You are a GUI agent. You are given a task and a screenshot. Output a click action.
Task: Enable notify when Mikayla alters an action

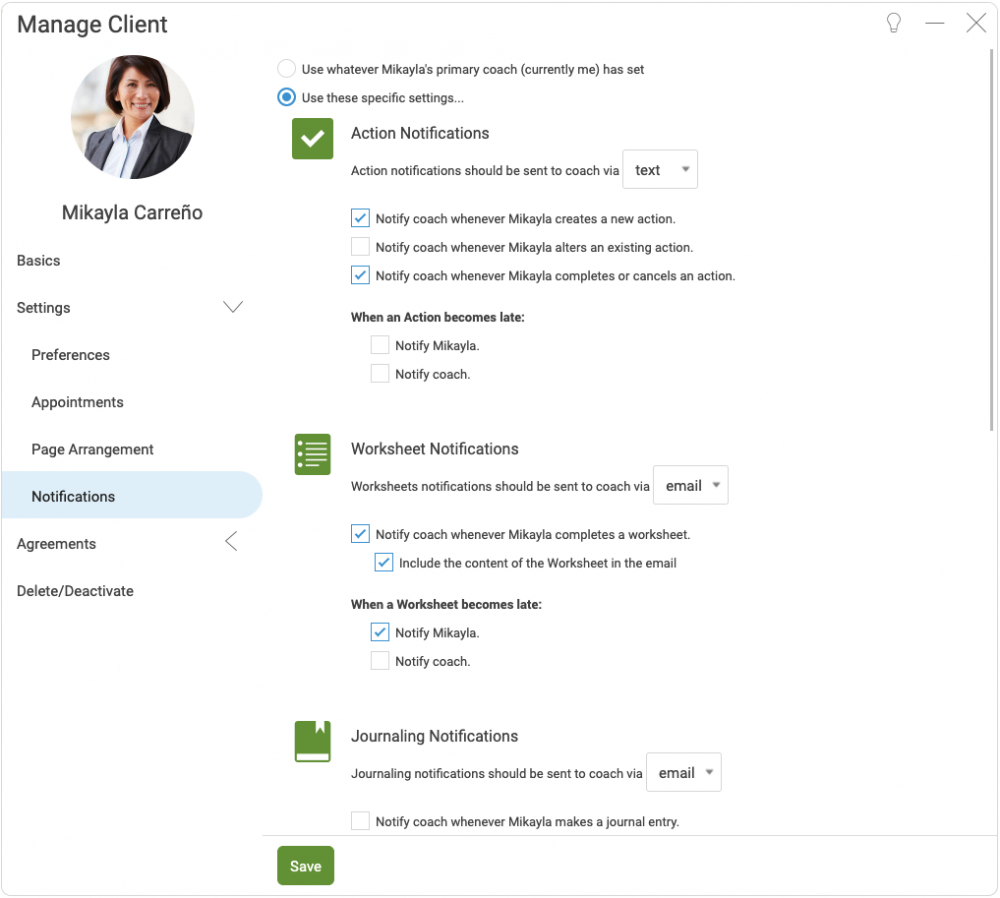pyautogui.click(x=360, y=246)
